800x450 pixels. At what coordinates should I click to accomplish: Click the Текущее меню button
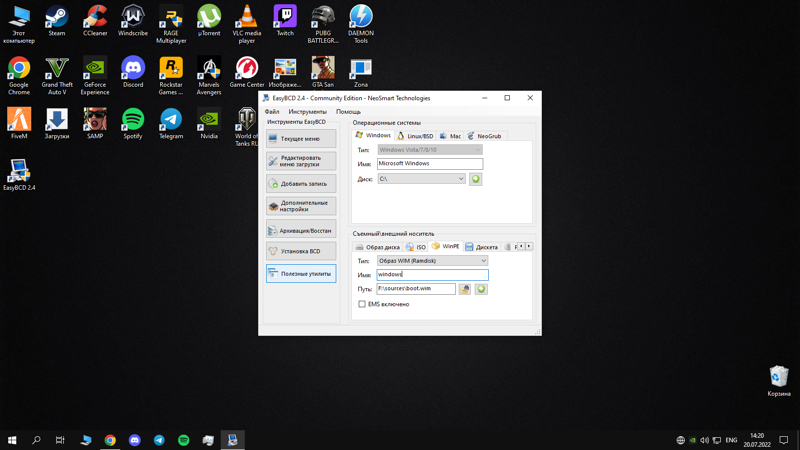click(x=301, y=139)
